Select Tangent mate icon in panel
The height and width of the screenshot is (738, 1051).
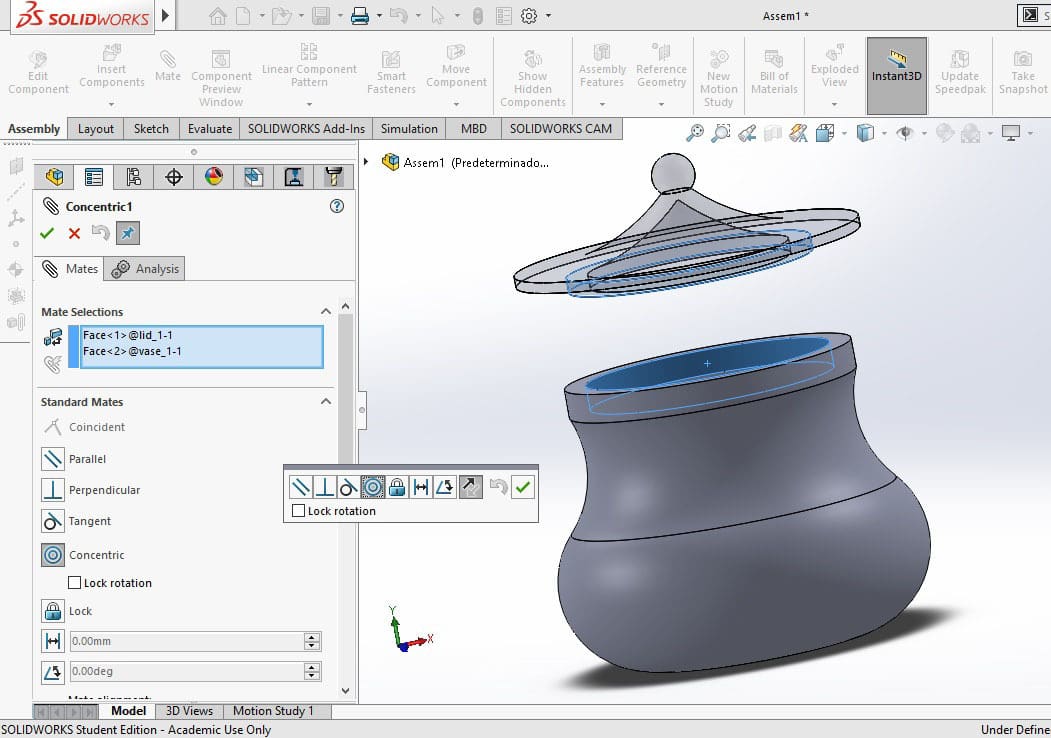pos(53,521)
